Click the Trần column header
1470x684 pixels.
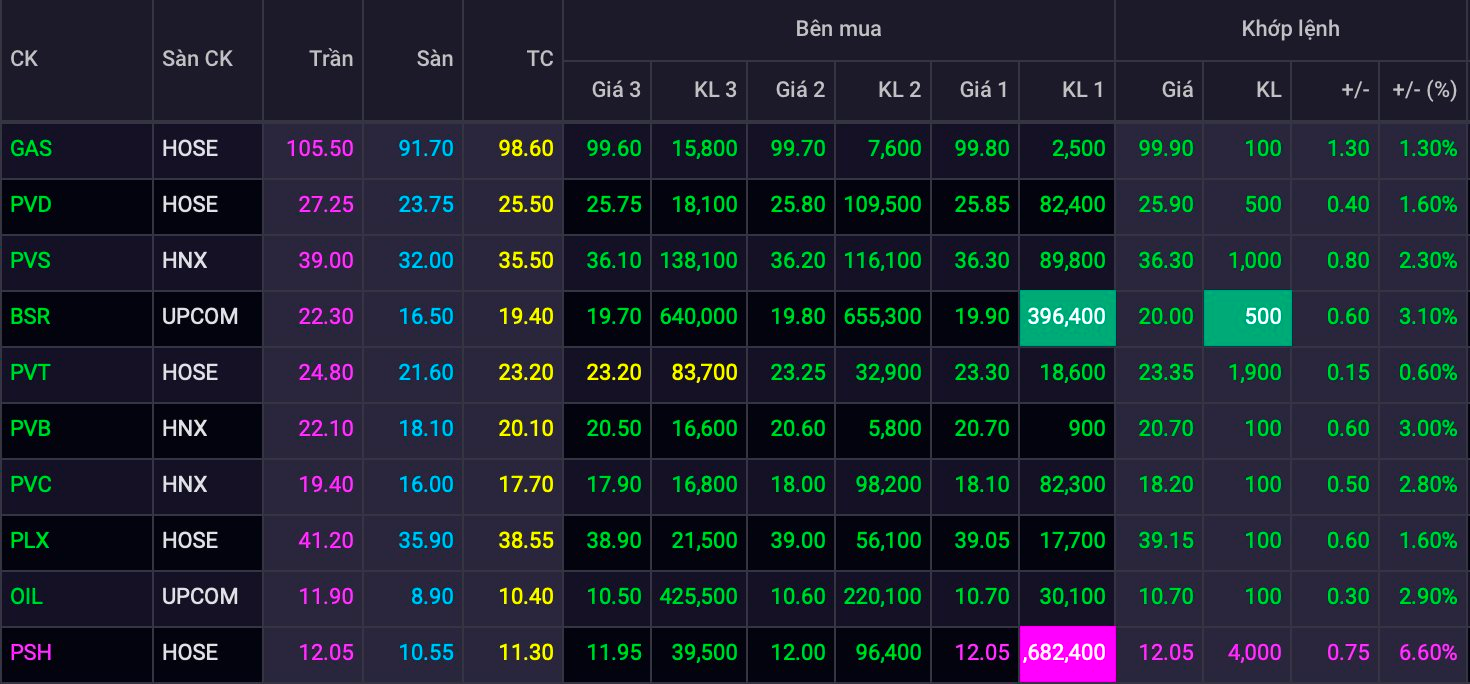[x=331, y=59]
